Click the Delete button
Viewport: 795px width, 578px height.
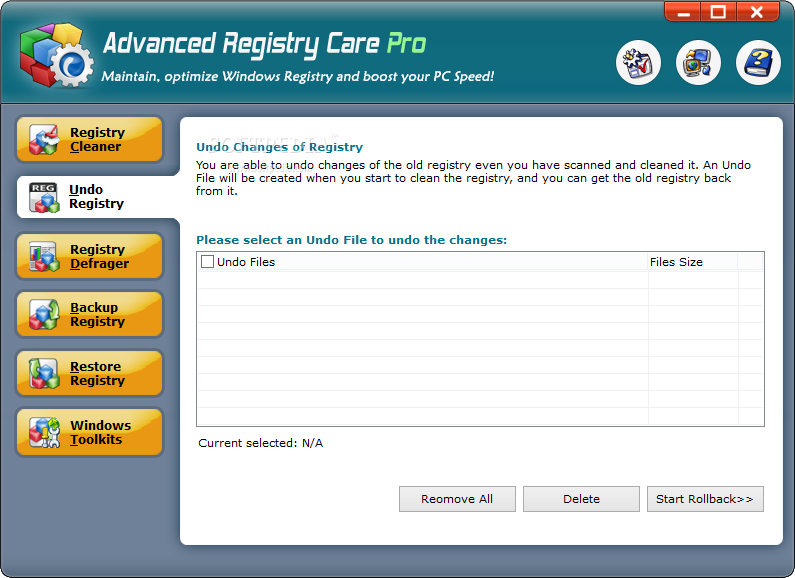(581, 499)
